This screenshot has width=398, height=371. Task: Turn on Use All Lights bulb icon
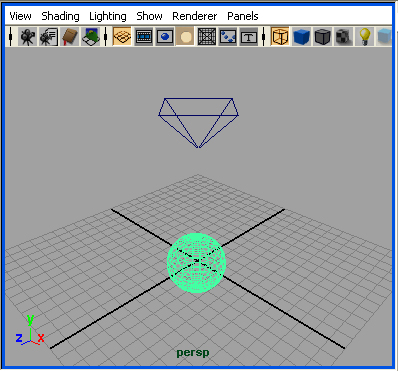click(x=364, y=37)
